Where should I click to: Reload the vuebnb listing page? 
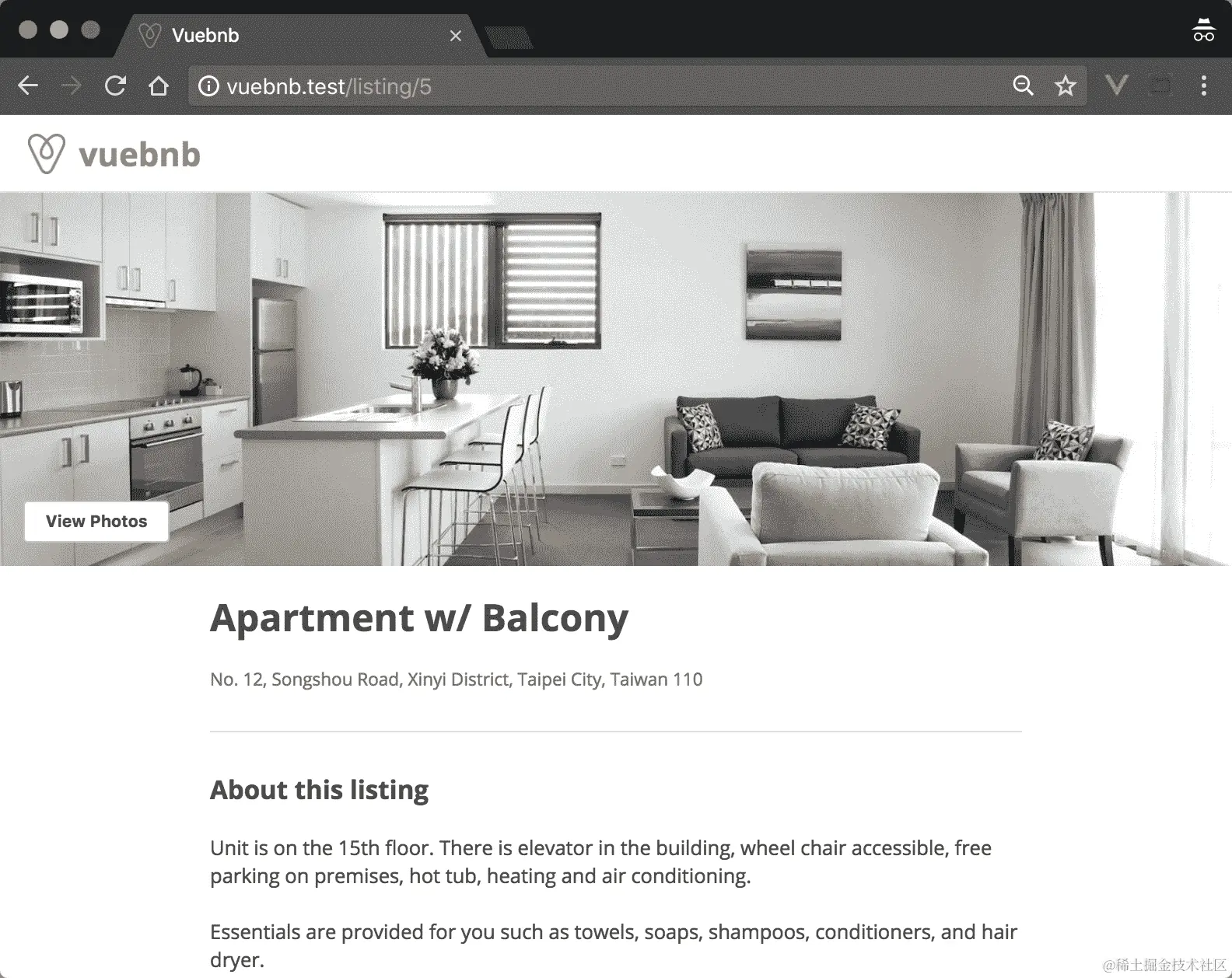(115, 86)
